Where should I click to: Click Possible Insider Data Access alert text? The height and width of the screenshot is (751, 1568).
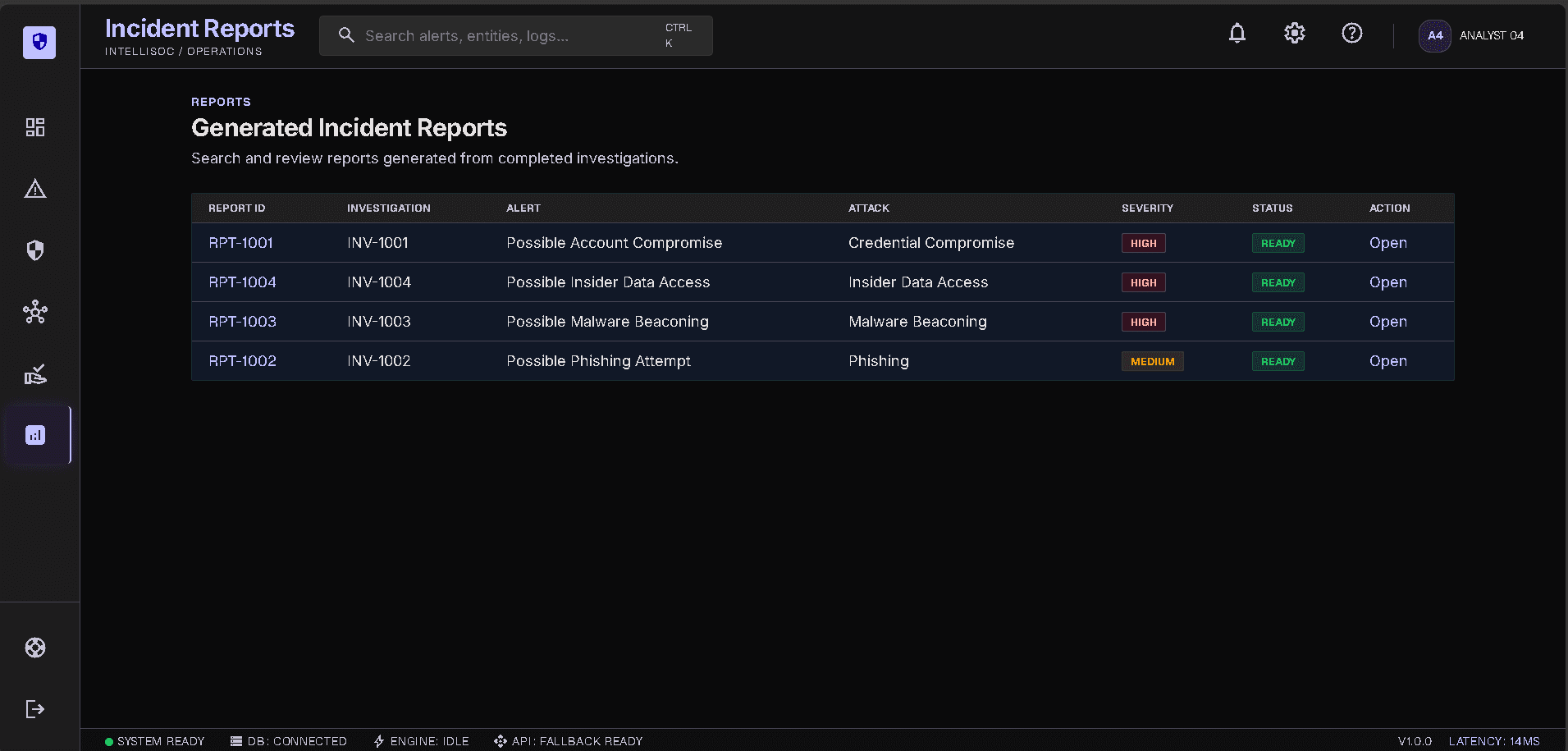(x=608, y=282)
